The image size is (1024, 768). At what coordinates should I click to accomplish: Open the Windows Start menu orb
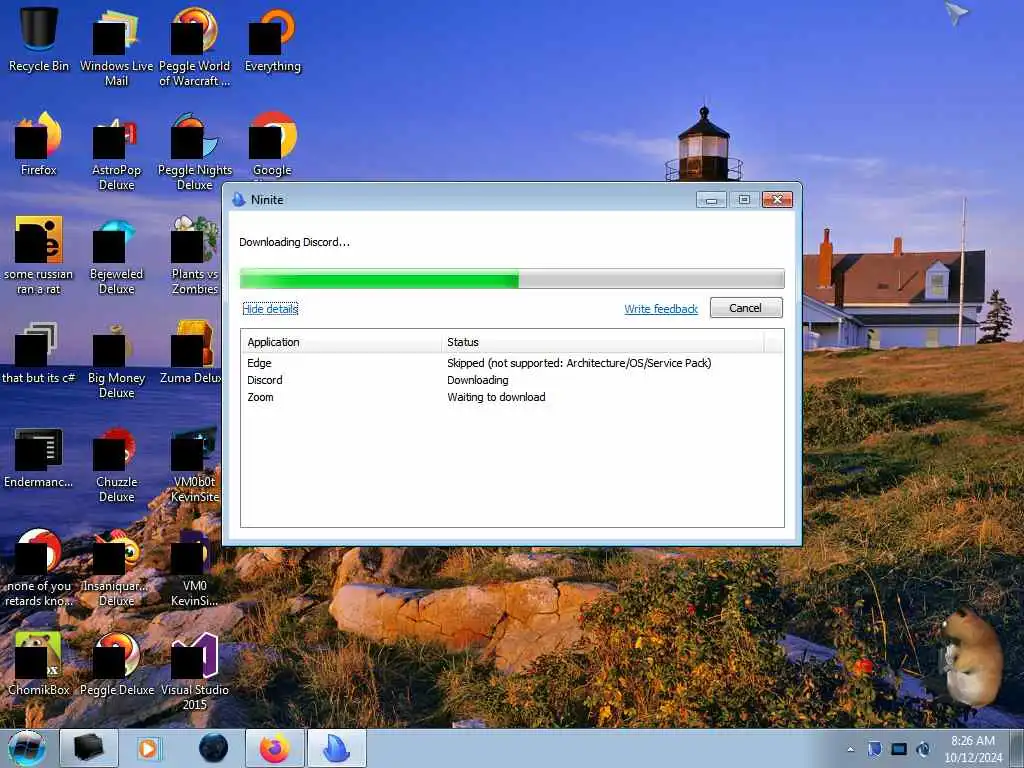click(x=27, y=748)
